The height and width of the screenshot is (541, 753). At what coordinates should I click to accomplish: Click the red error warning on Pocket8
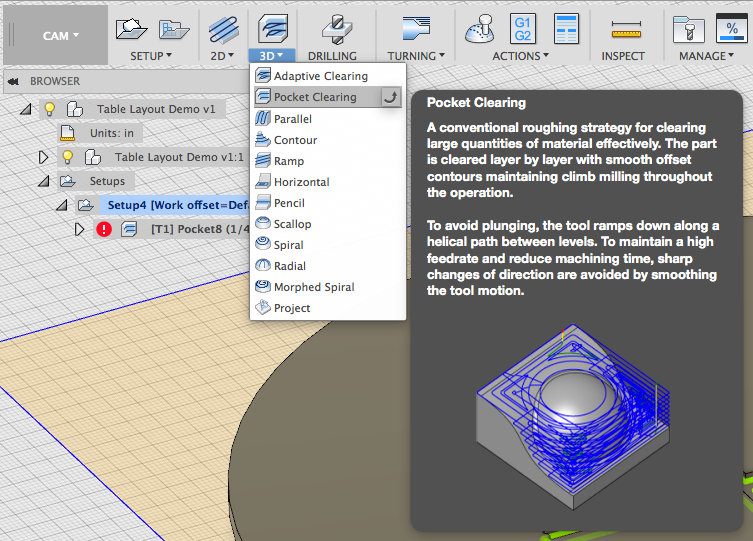click(x=104, y=229)
